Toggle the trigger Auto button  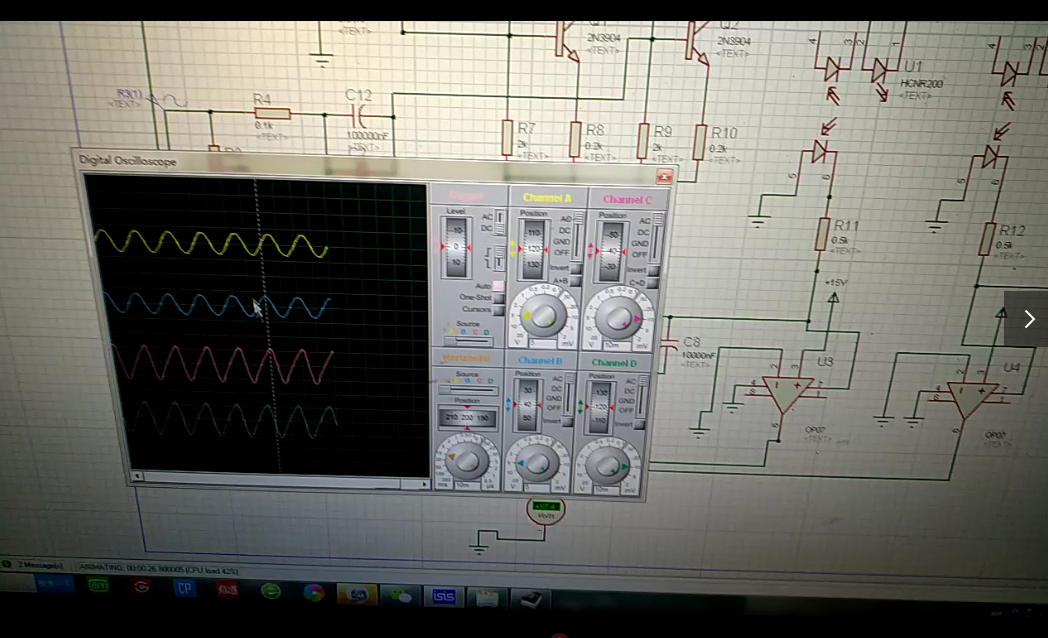(x=498, y=286)
